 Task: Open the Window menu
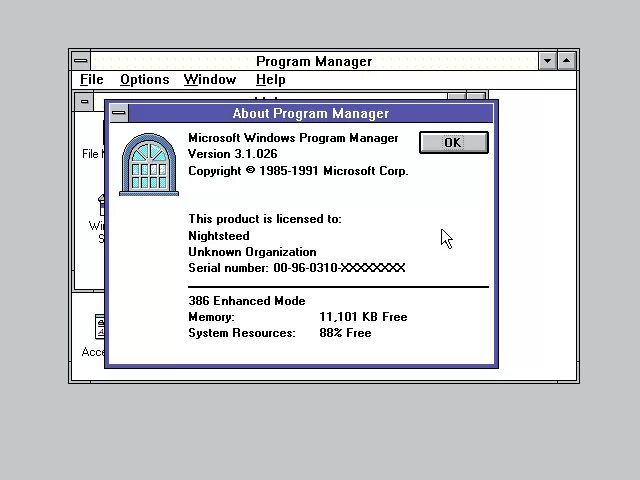[x=210, y=80]
